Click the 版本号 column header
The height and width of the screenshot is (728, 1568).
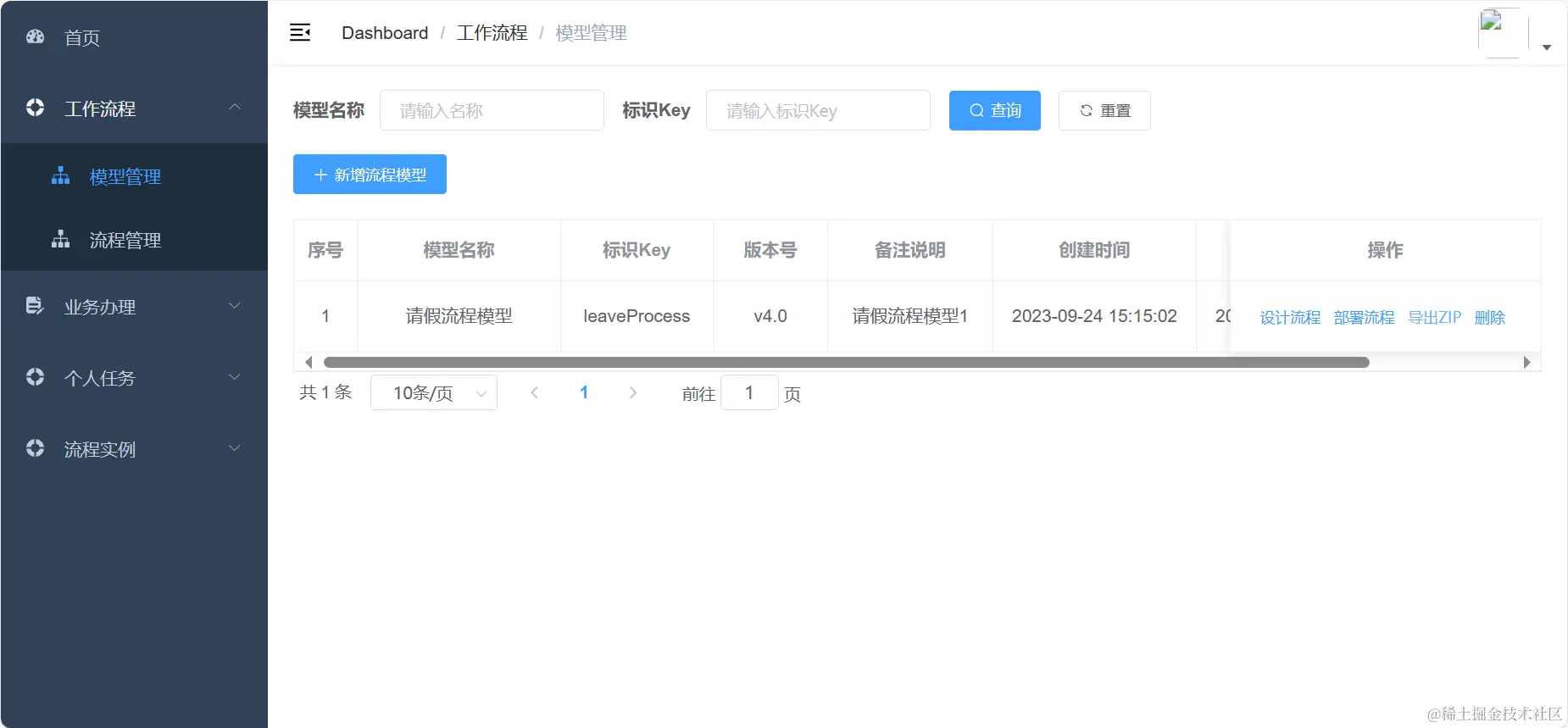click(x=770, y=250)
